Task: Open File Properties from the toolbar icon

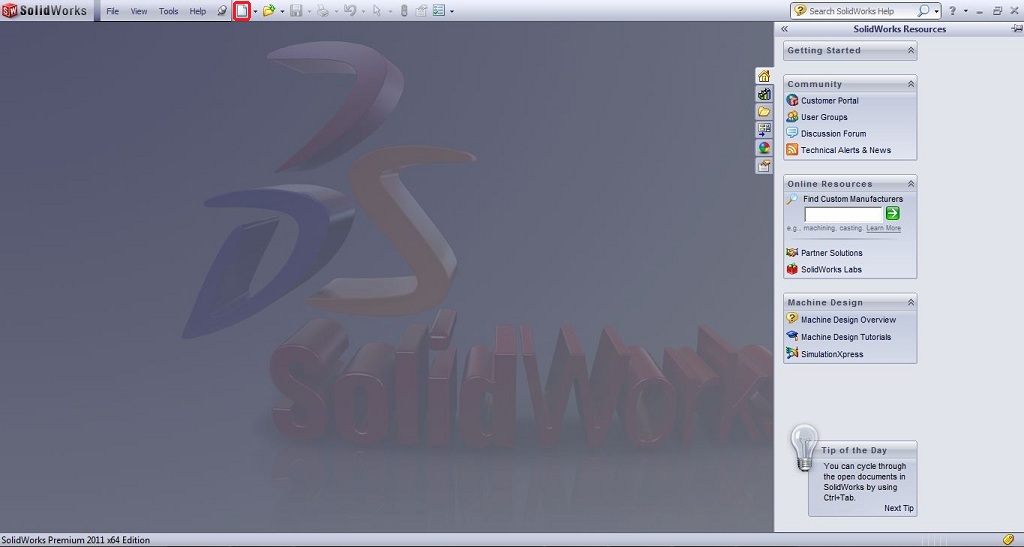Action: coord(421,11)
